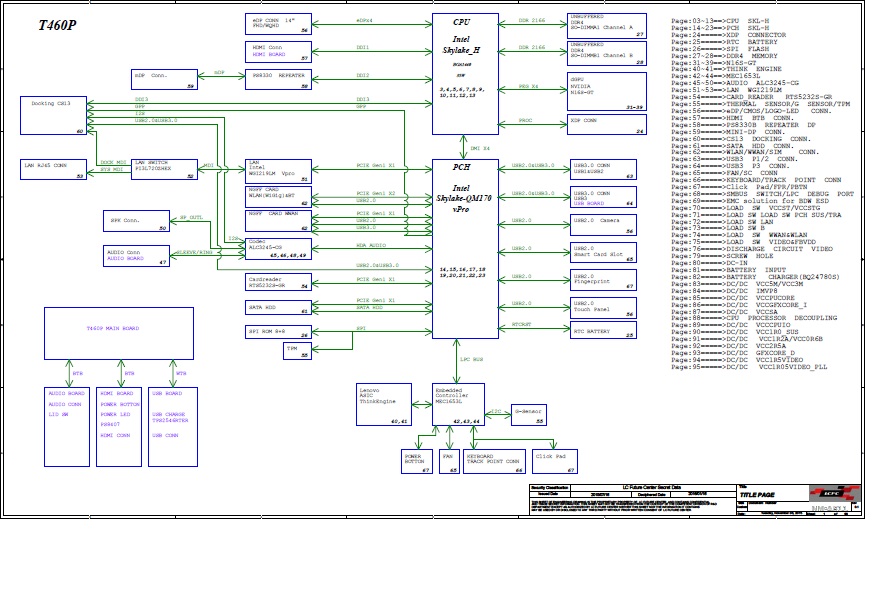Select index line Page:82 BATTERY CHARGER(BQ24780S)
This screenshot has width=878, height=602.
pos(755,277)
